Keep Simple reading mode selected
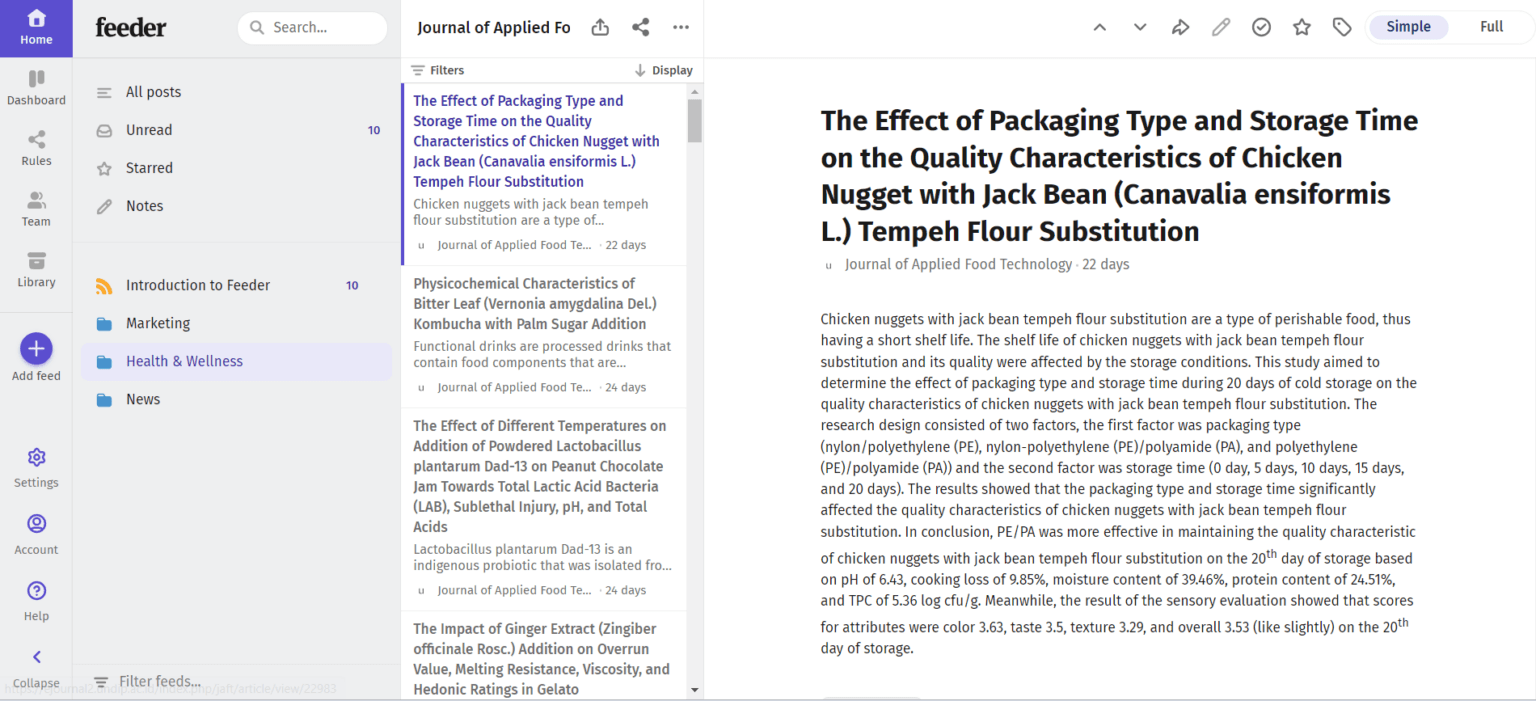The height and width of the screenshot is (701, 1536). point(1408,27)
